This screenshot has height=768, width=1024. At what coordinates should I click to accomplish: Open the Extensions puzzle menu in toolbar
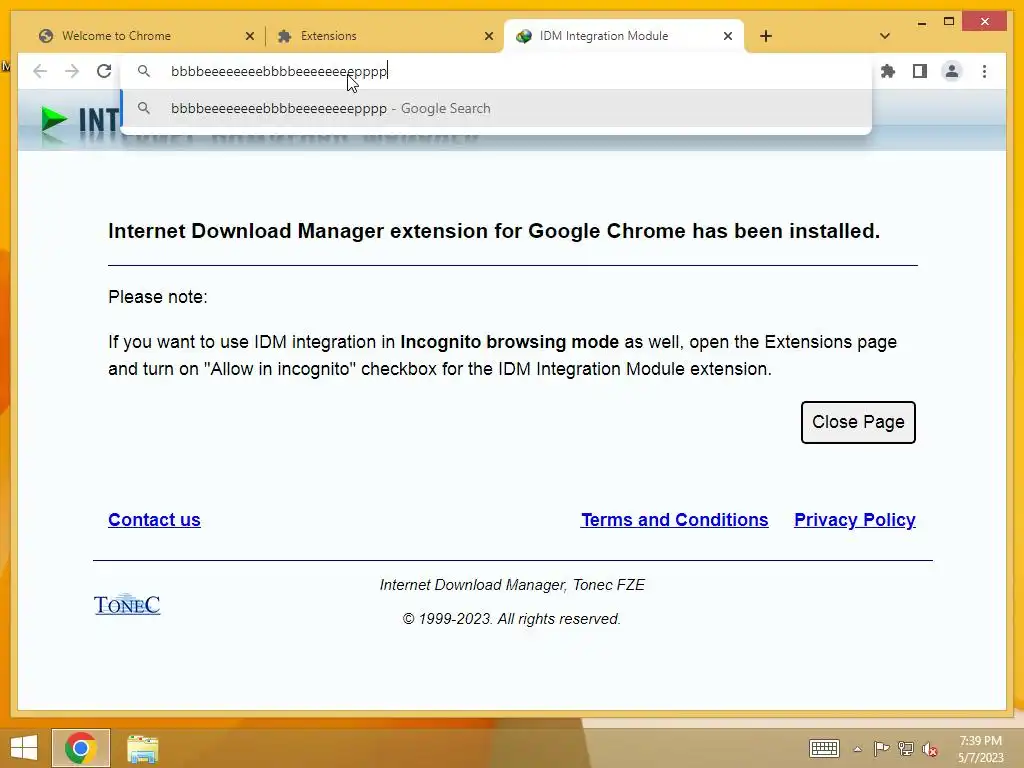pyautogui.click(x=888, y=71)
